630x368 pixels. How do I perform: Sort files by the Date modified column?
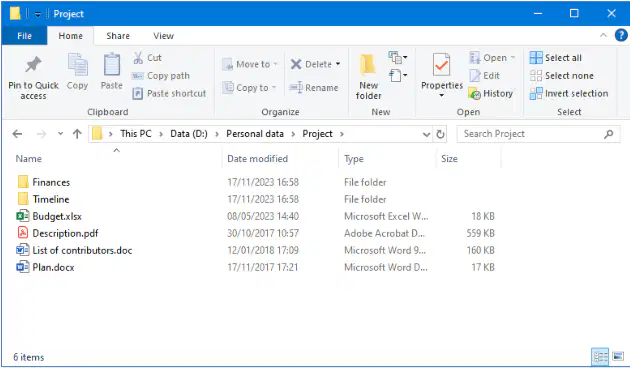tap(258, 159)
